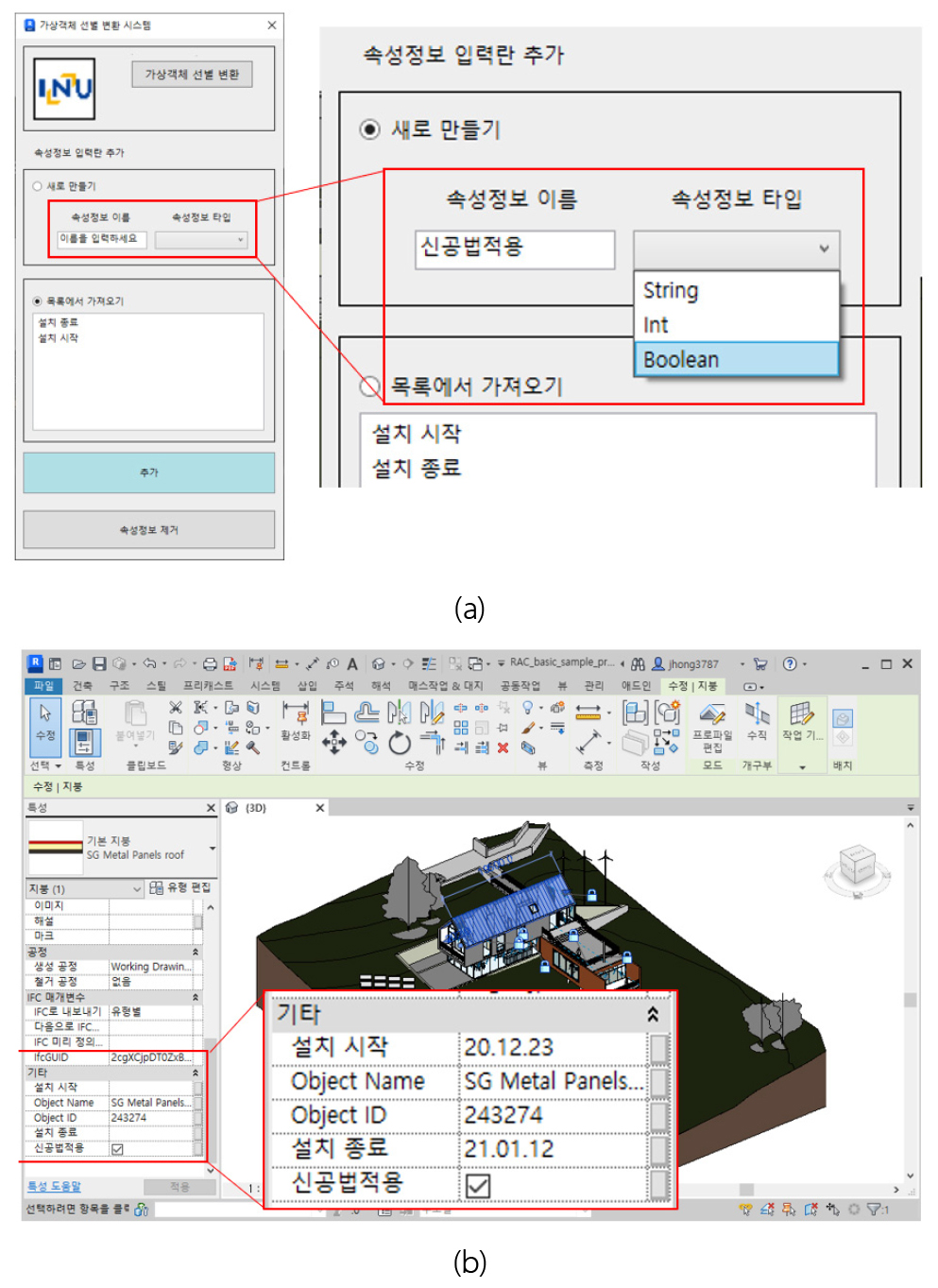Image resolution: width=938 pixels, height=1288 pixels.
Task: Select the Move tool in Modify panel
Action: tap(334, 742)
